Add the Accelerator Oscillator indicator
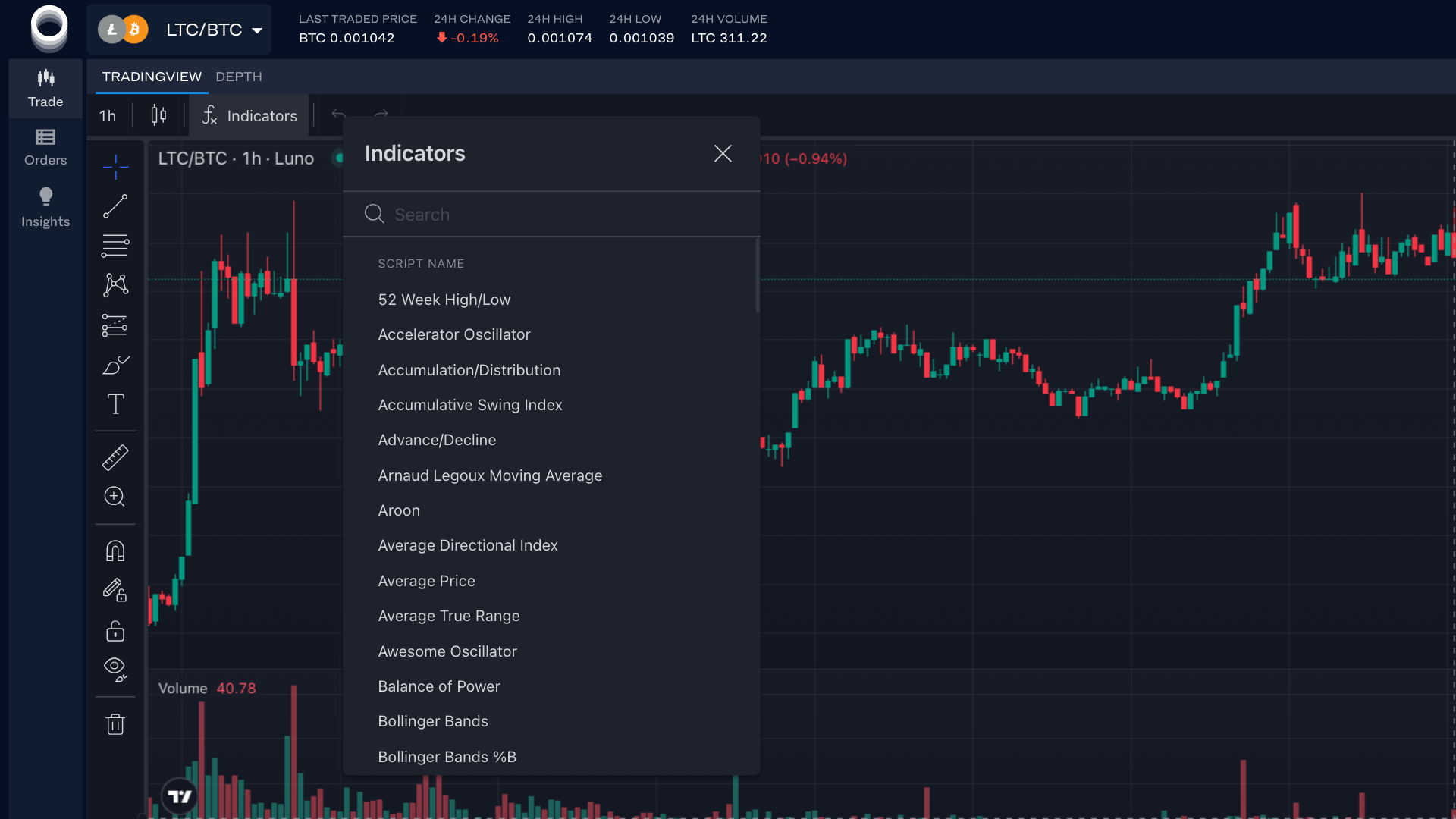1456x819 pixels. [550, 334]
